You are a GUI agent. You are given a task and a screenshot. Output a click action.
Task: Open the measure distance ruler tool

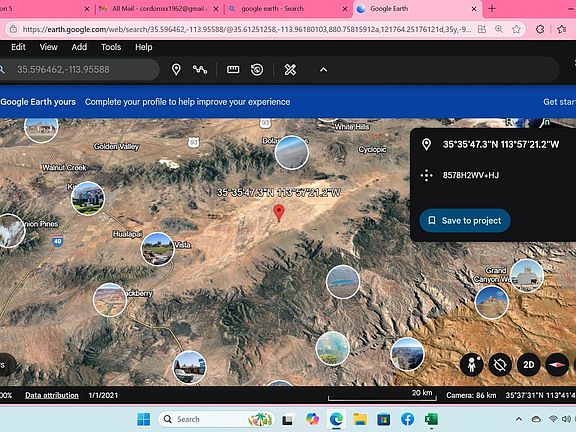[233, 69]
